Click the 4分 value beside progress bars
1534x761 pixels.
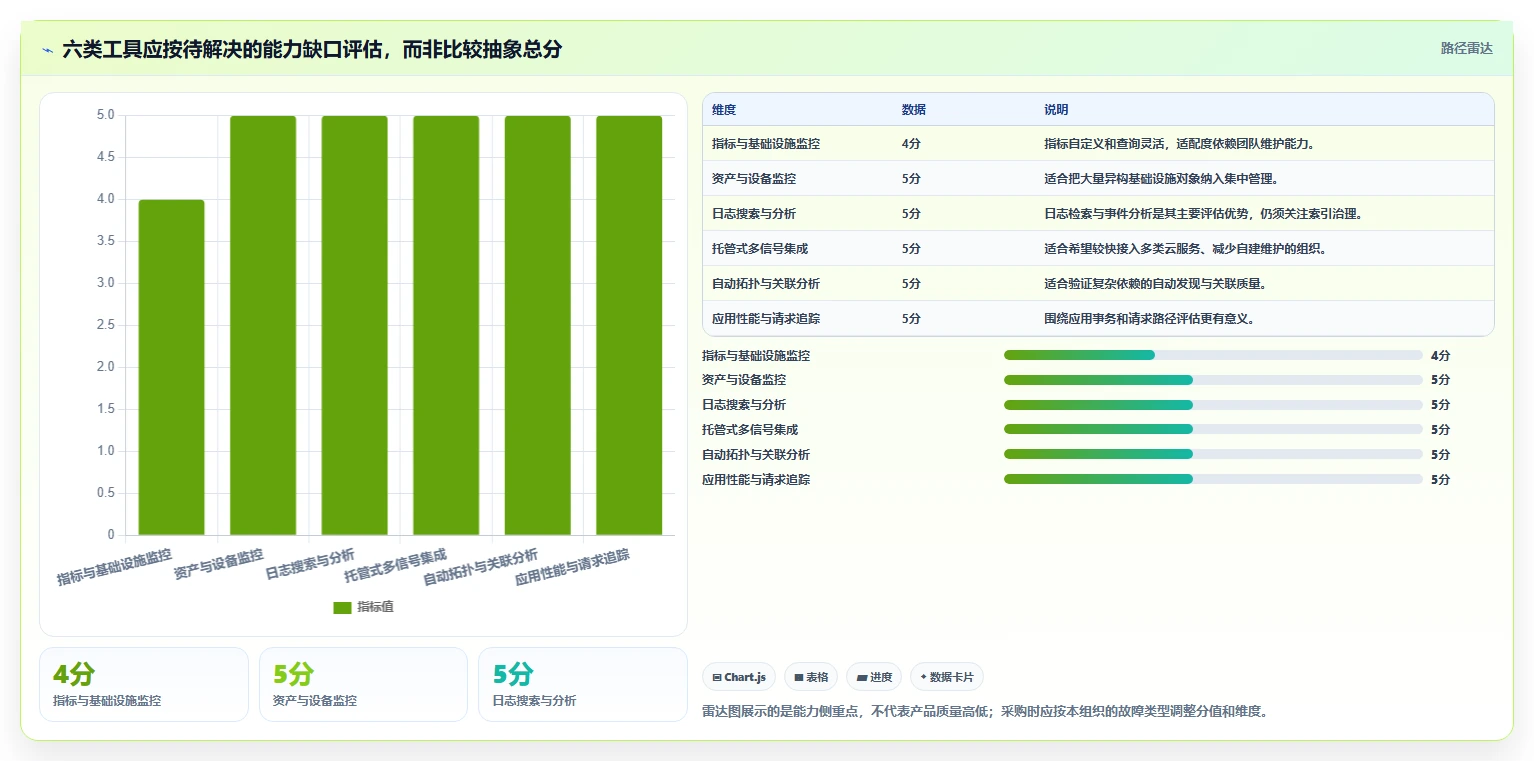click(x=1440, y=355)
